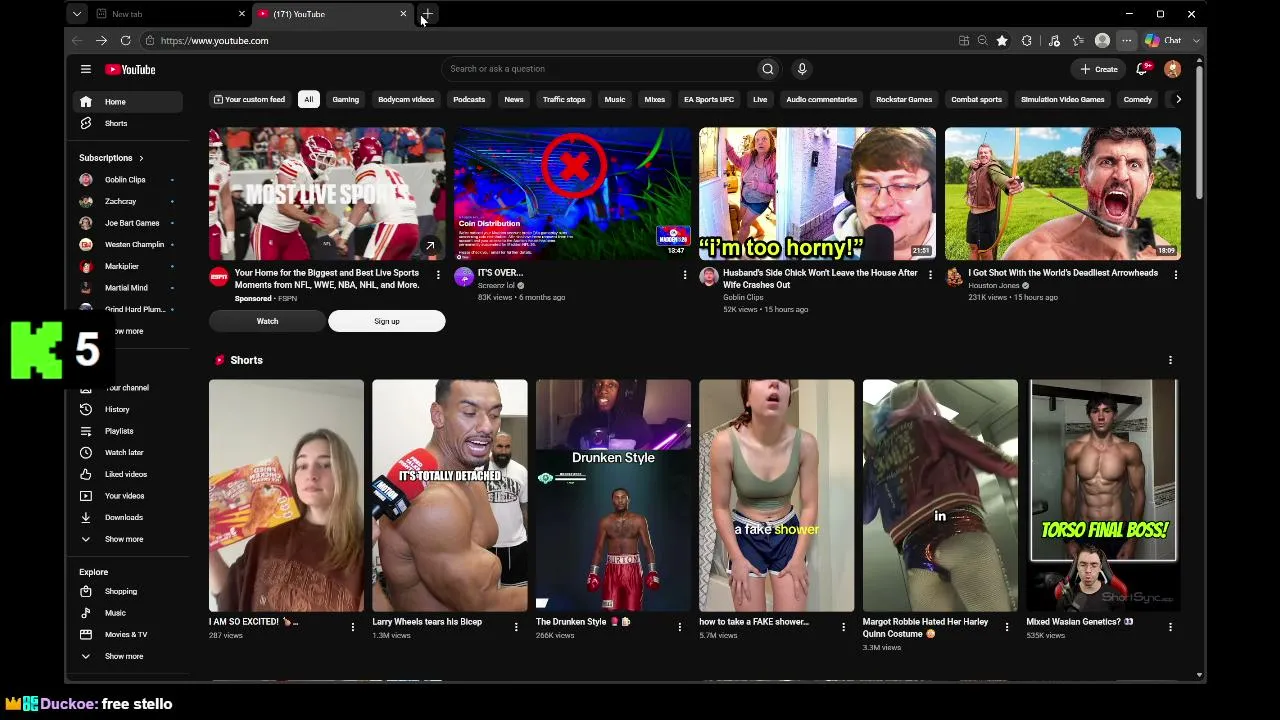Select the Podcasts filter chip

pyautogui.click(x=469, y=99)
